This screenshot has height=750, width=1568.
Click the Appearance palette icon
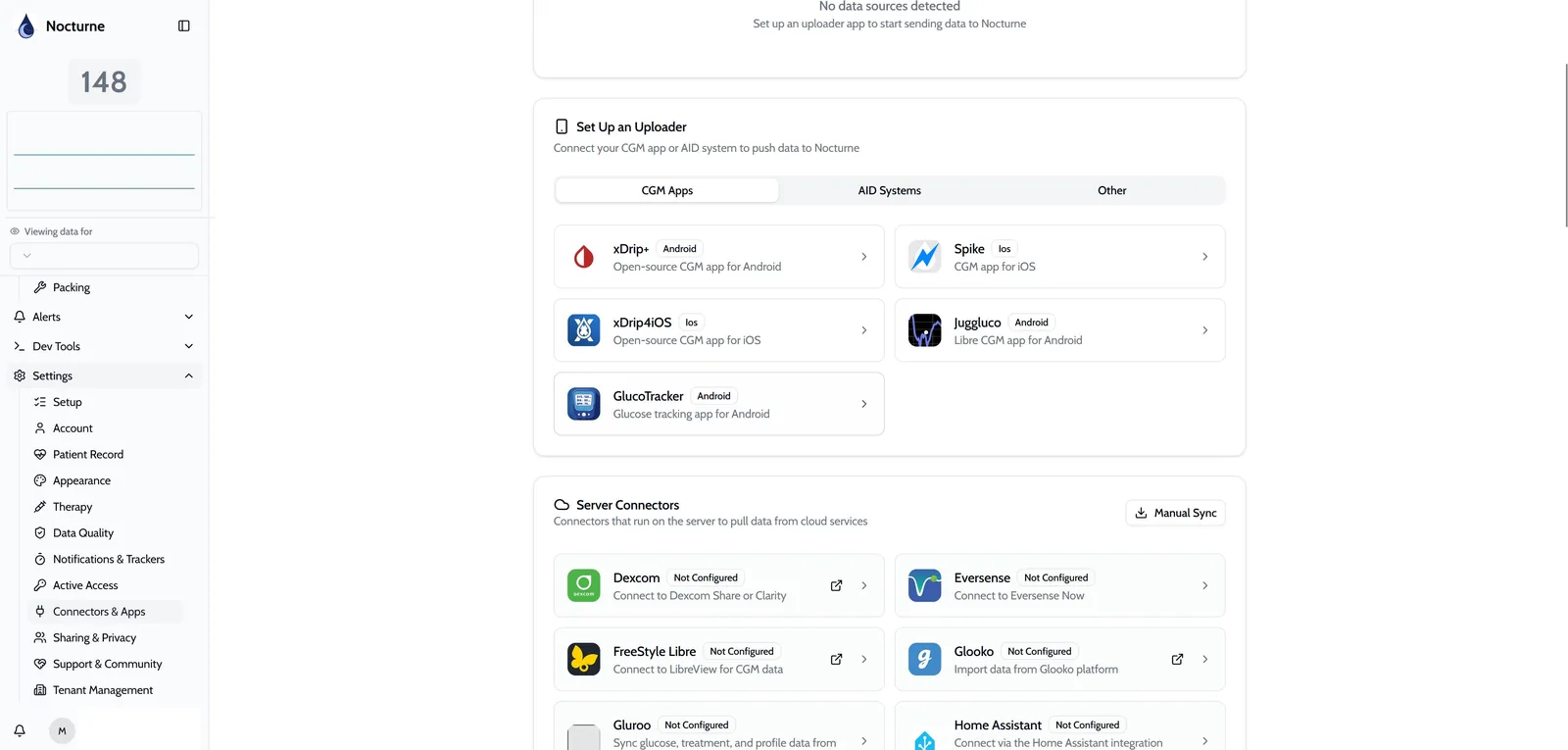(x=40, y=480)
